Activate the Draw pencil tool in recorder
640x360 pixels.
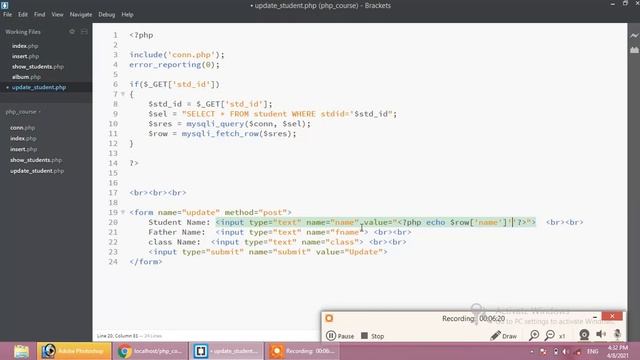(x=504, y=336)
